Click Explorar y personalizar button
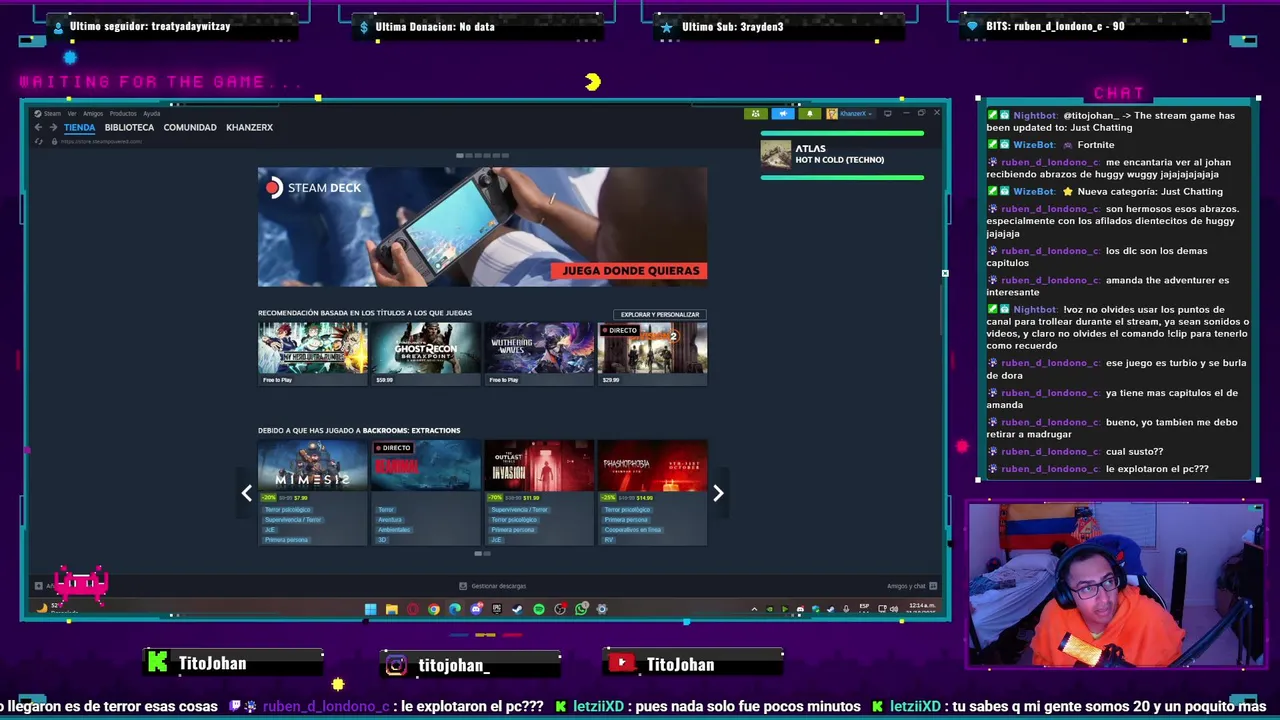The height and width of the screenshot is (720, 1280). coord(660,314)
